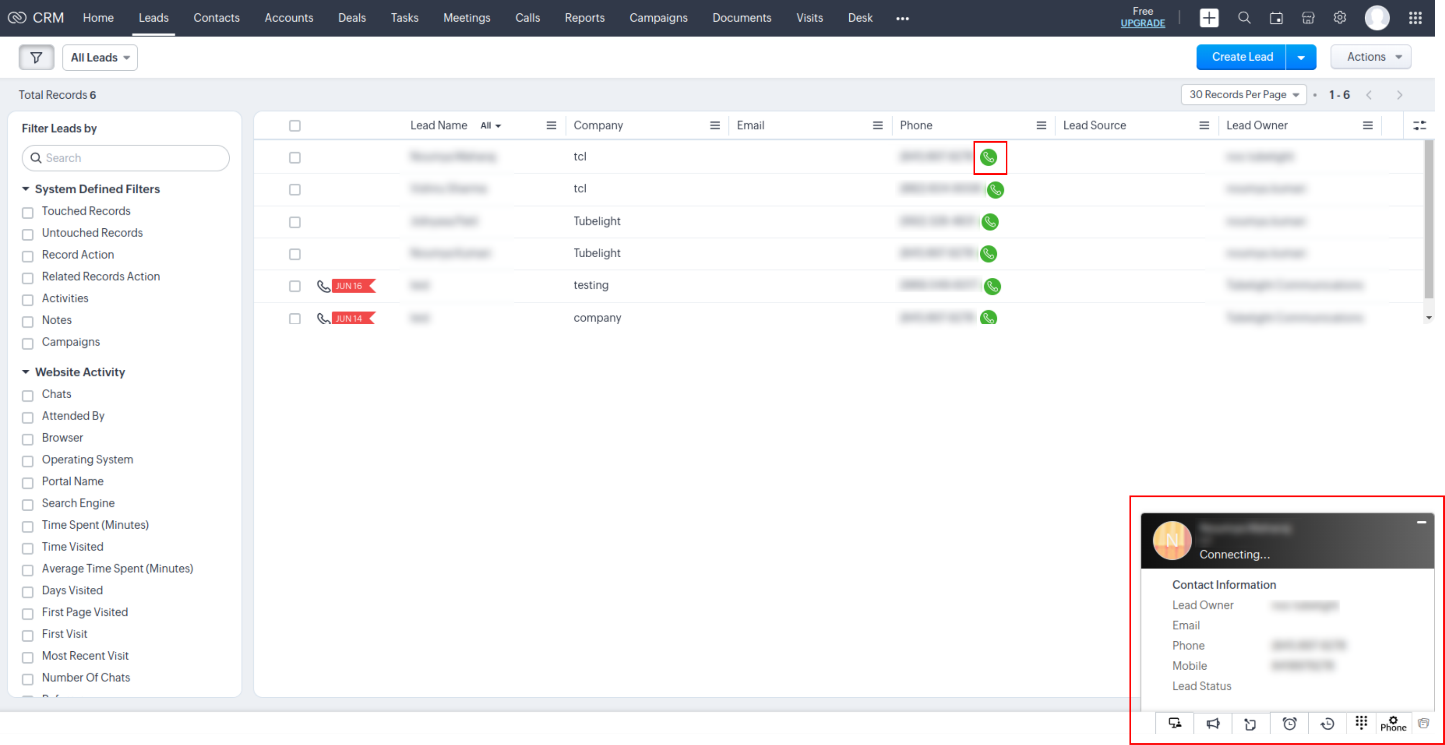The height and width of the screenshot is (745, 1445).
Task: Click the top bar search magnifier icon
Action: [x=1244, y=18]
